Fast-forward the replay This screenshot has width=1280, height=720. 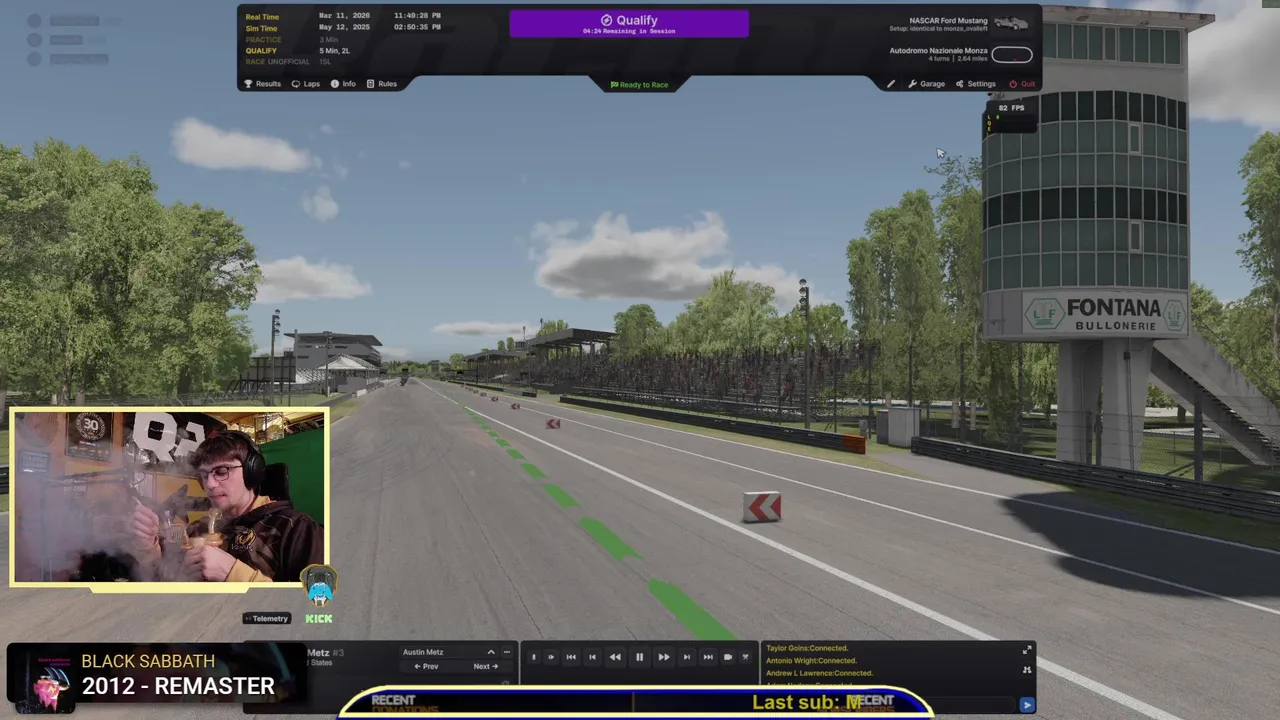click(x=664, y=657)
